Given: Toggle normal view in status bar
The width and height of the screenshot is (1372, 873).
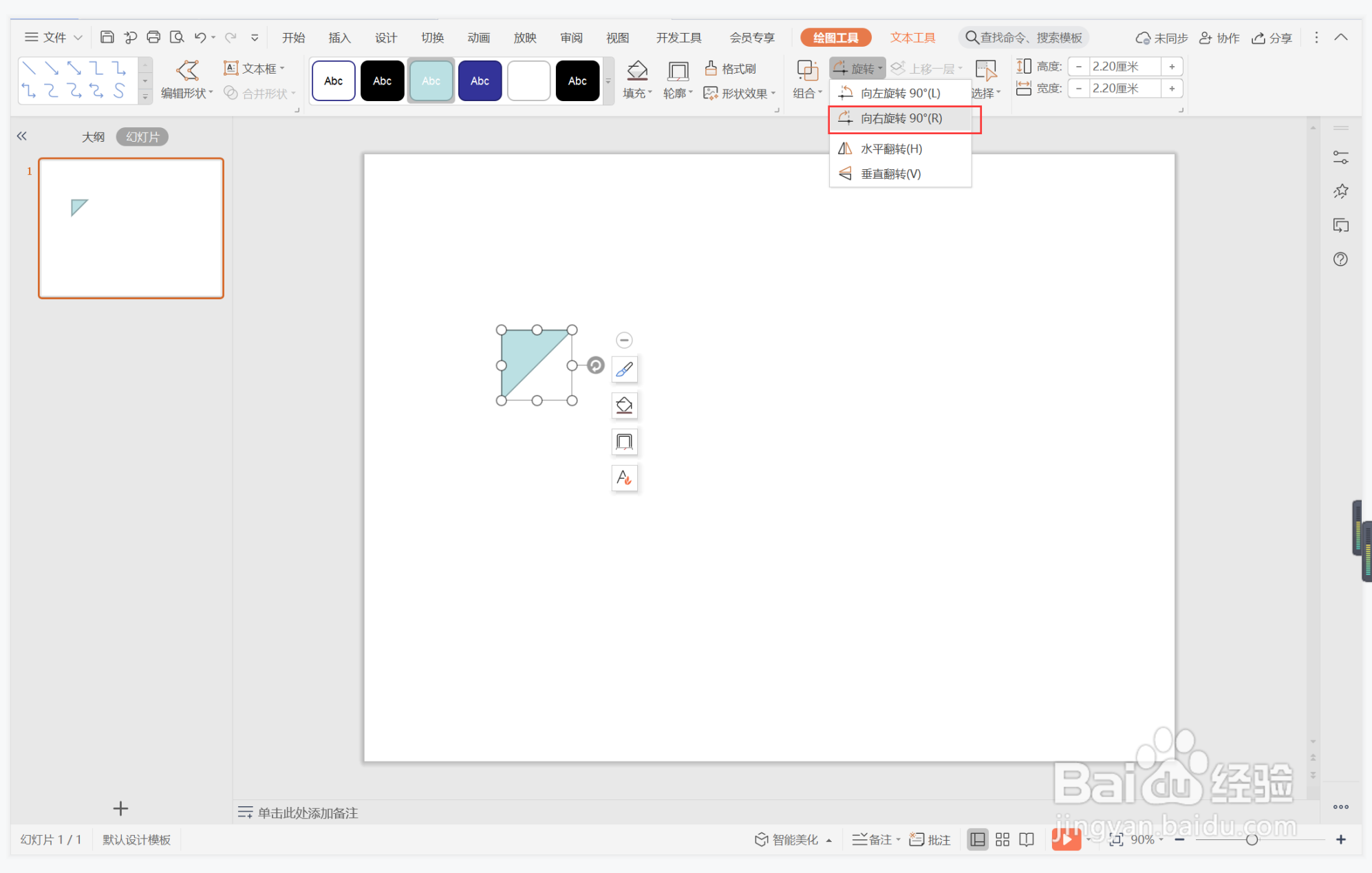Looking at the screenshot, I should coord(977,839).
